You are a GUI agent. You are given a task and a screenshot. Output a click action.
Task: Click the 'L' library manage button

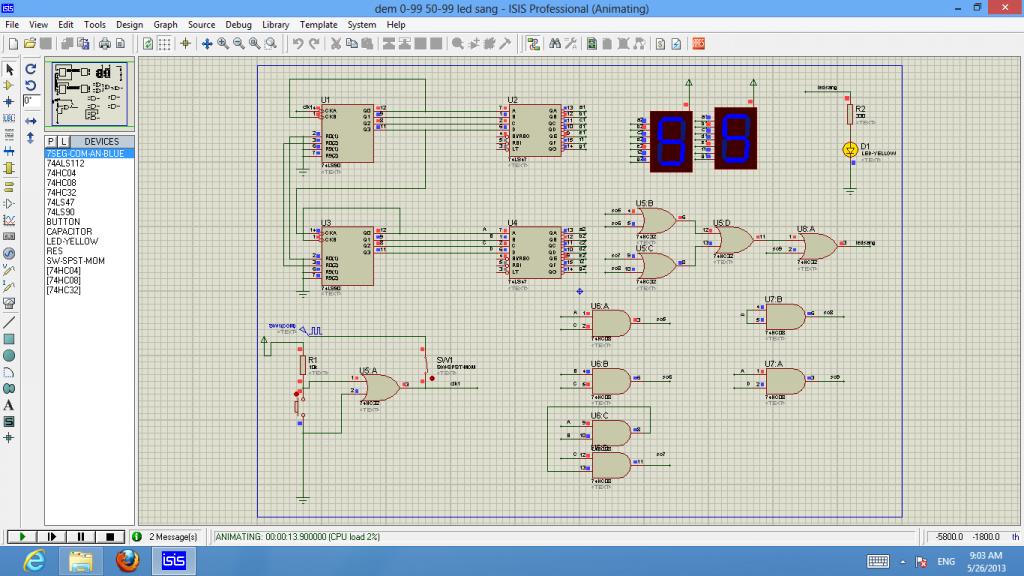64,142
